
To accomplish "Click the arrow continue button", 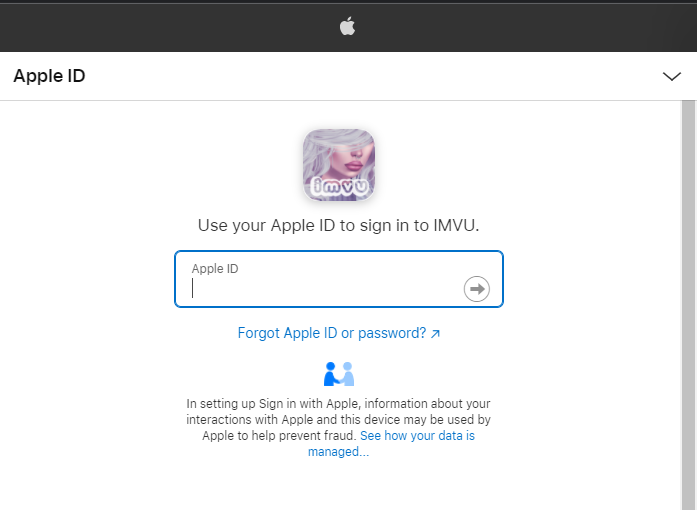I will [x=477, y=289].
